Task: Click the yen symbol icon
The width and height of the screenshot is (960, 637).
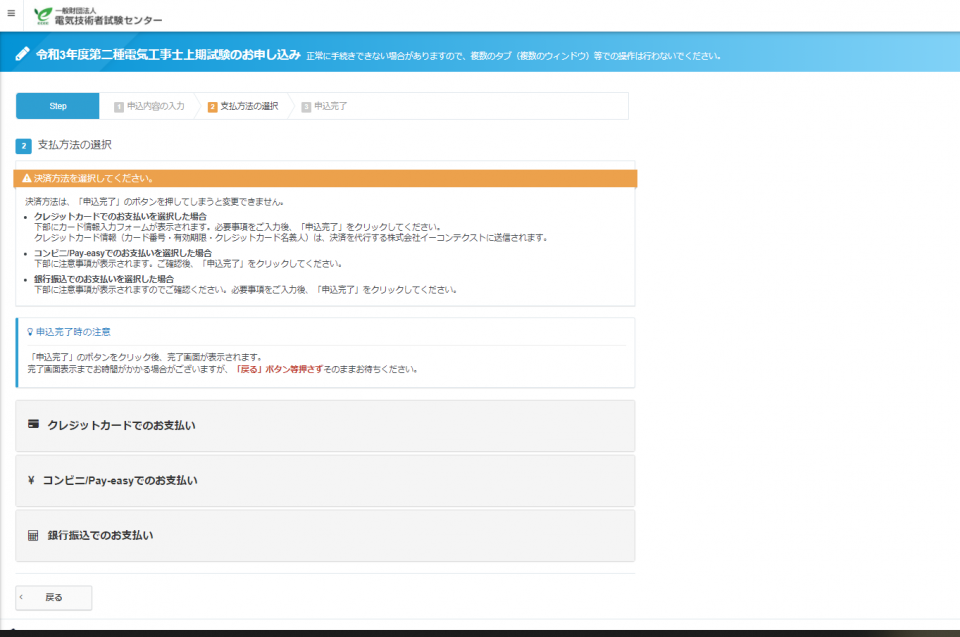Action: [x=32, y=480]
